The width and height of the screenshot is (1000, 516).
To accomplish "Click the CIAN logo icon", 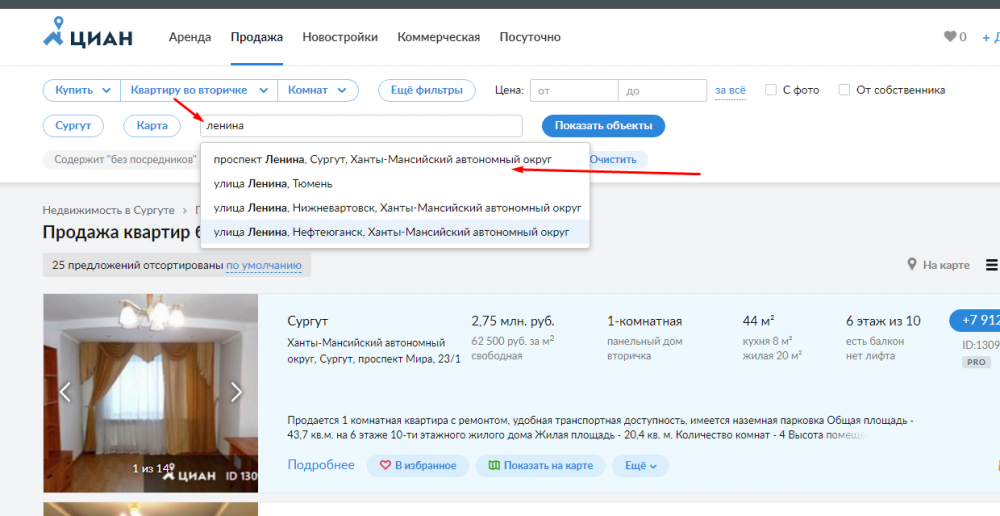I will click(x=55, y=34).
